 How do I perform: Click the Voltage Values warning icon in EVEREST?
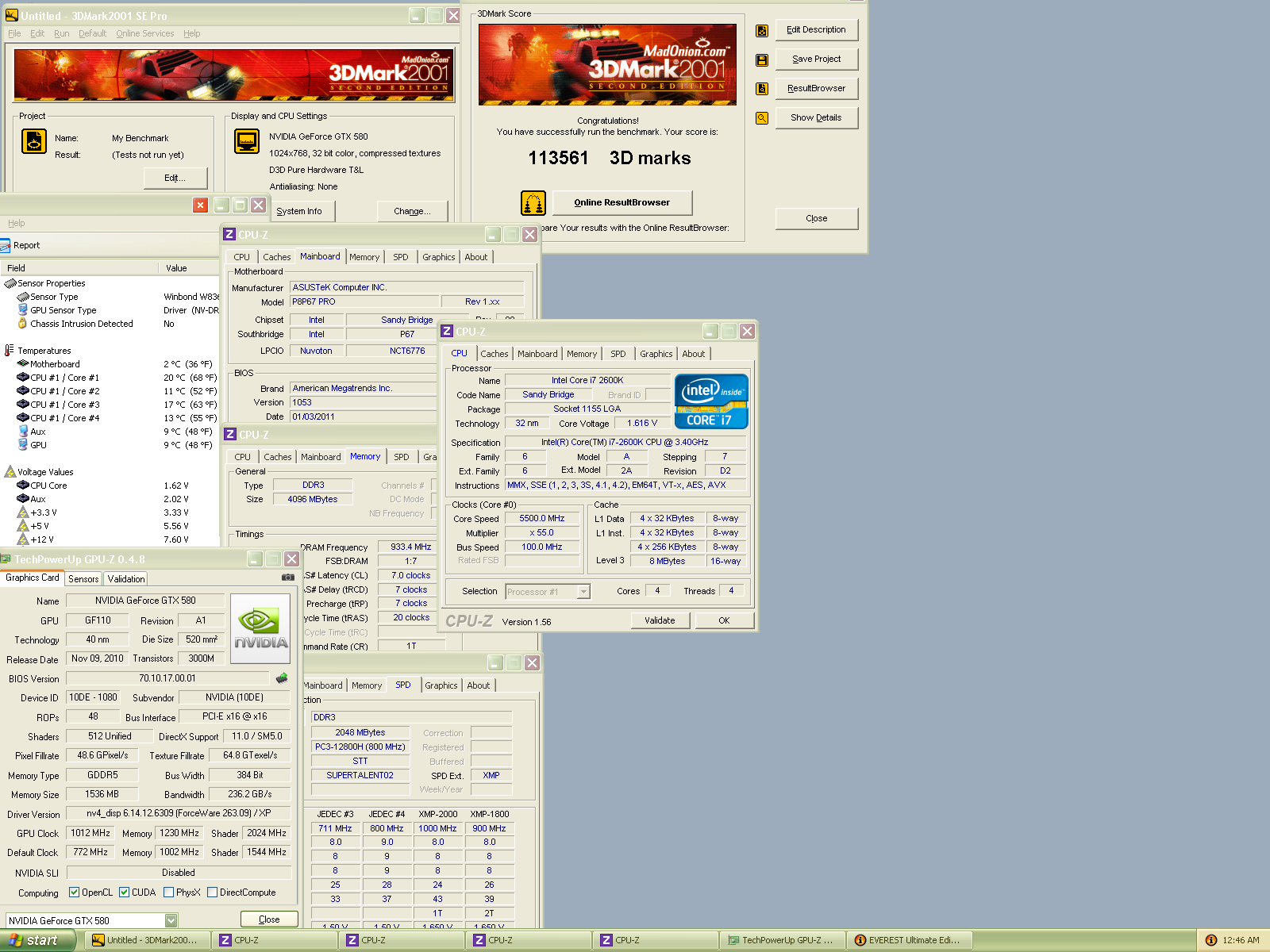pos(10,471)
